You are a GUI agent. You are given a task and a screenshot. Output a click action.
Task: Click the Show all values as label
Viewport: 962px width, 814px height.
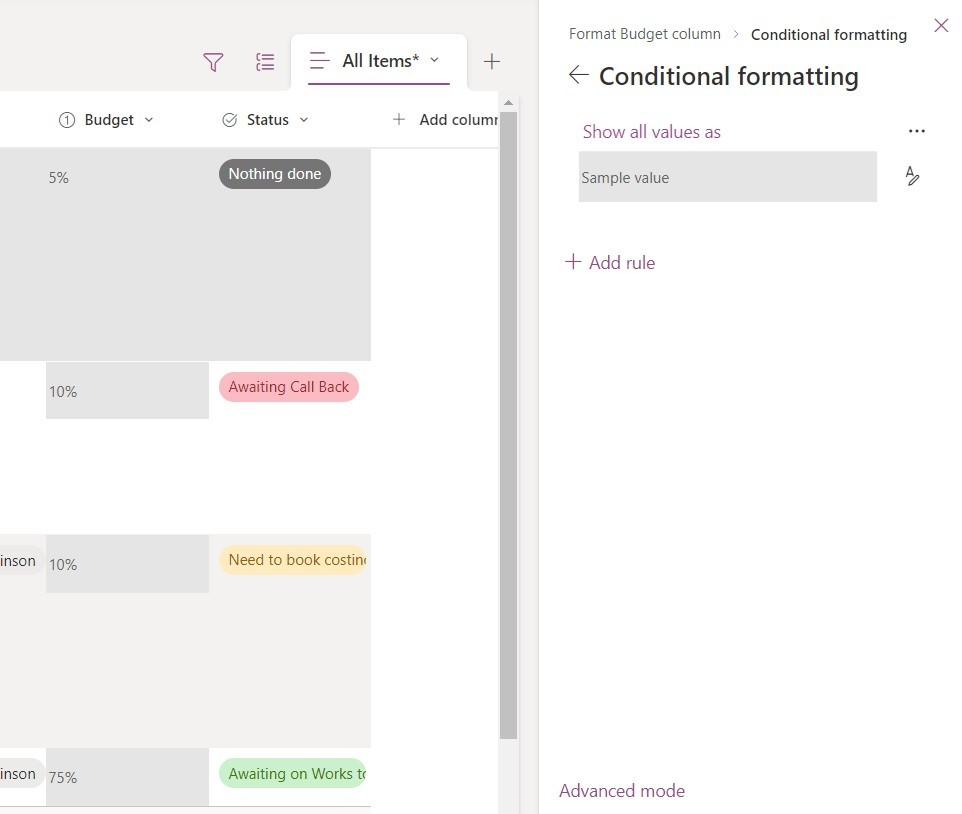pyautogui.click(x=652, y=132)
